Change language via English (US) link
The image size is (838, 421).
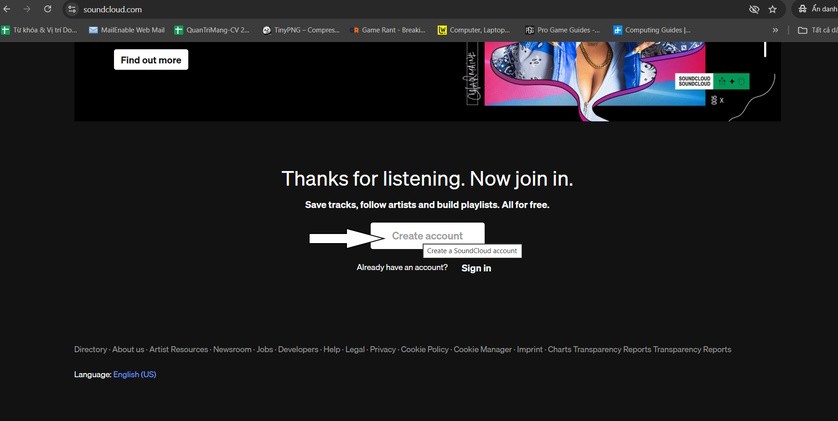tap(135, 375)
